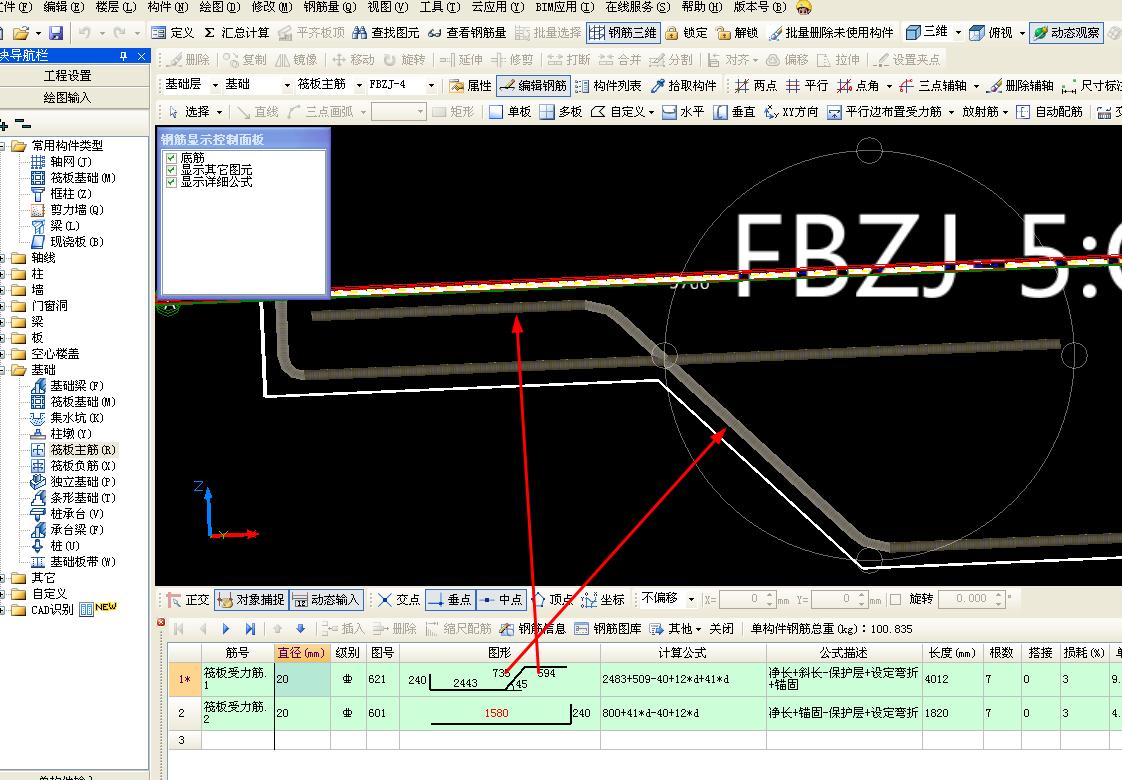Open 钢筋图库 rebar library
The width and height of the screenshot is (1122, 780).
coord(608,628)
